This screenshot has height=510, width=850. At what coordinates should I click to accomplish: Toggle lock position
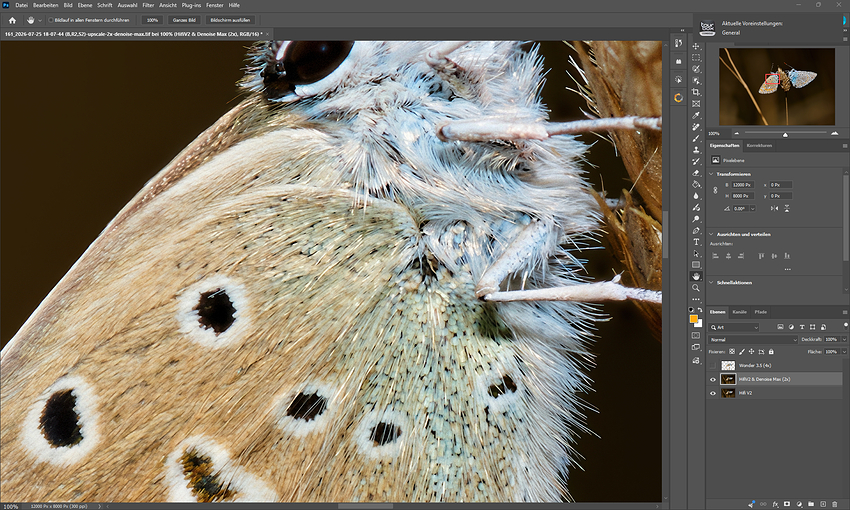click(751, 352)
